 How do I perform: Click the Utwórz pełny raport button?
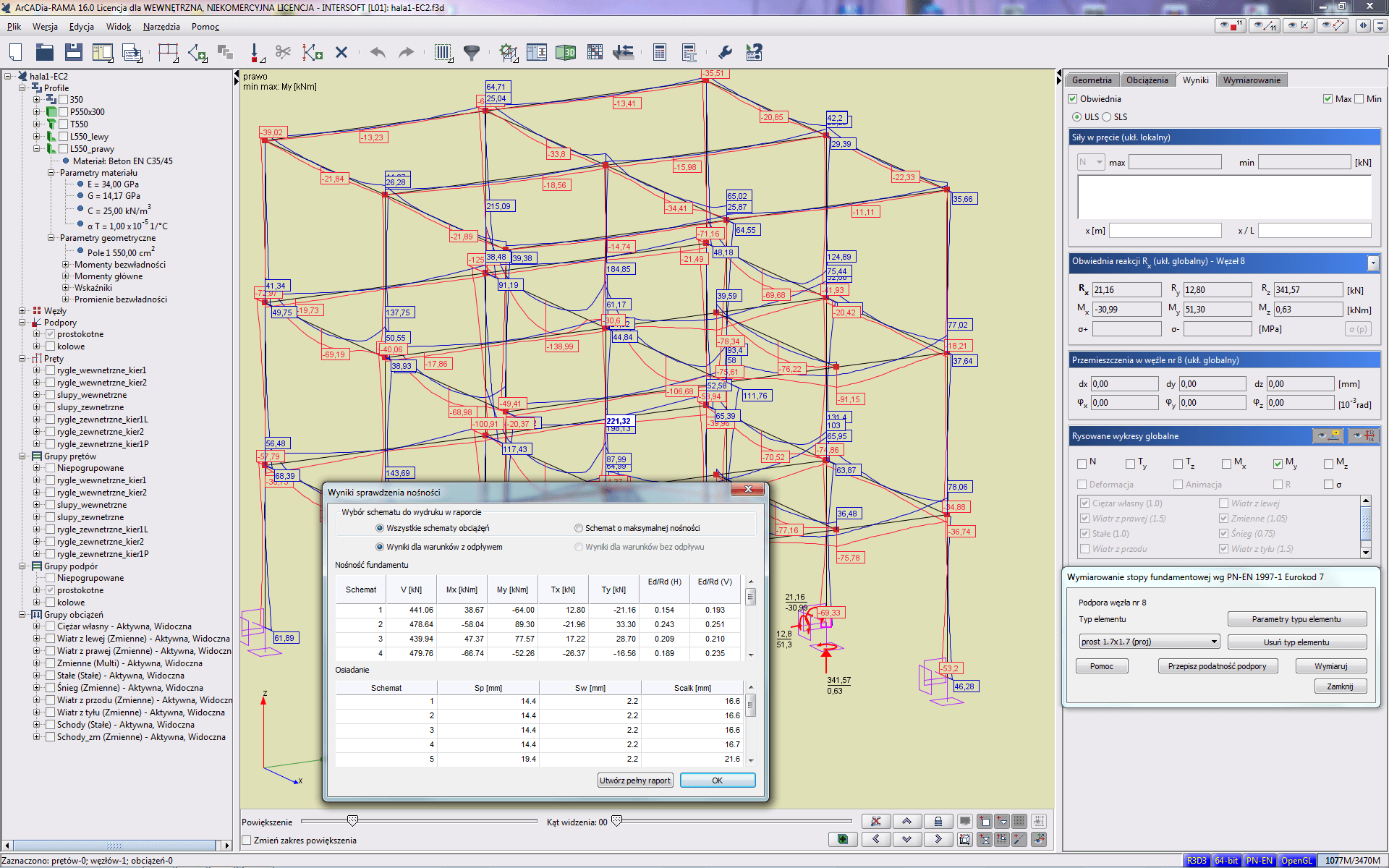(632, 781)
